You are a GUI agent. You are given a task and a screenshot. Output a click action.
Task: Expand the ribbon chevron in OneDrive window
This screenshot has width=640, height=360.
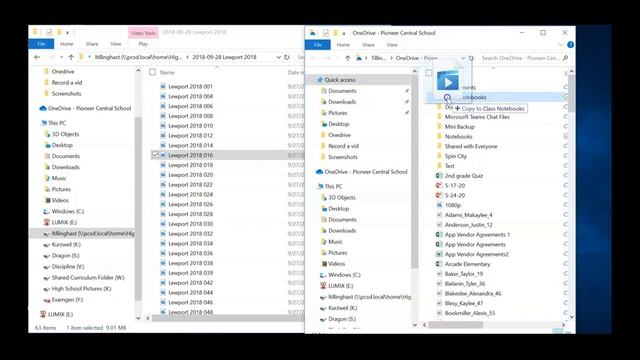click(x=560, y=44)
